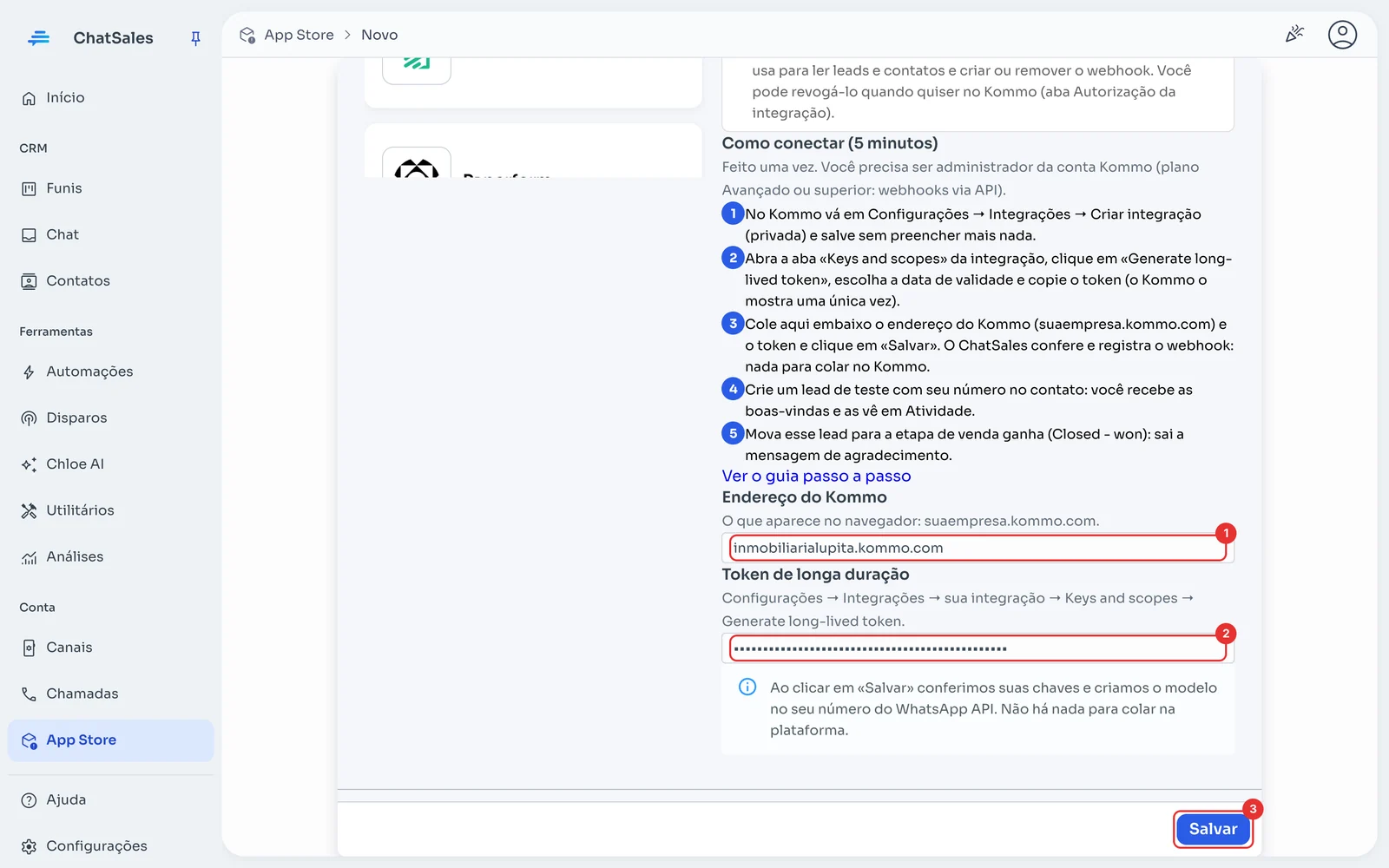Click the 'Endereço do Kommo' label
1389x868 pixels.
(x=804, y=497)
